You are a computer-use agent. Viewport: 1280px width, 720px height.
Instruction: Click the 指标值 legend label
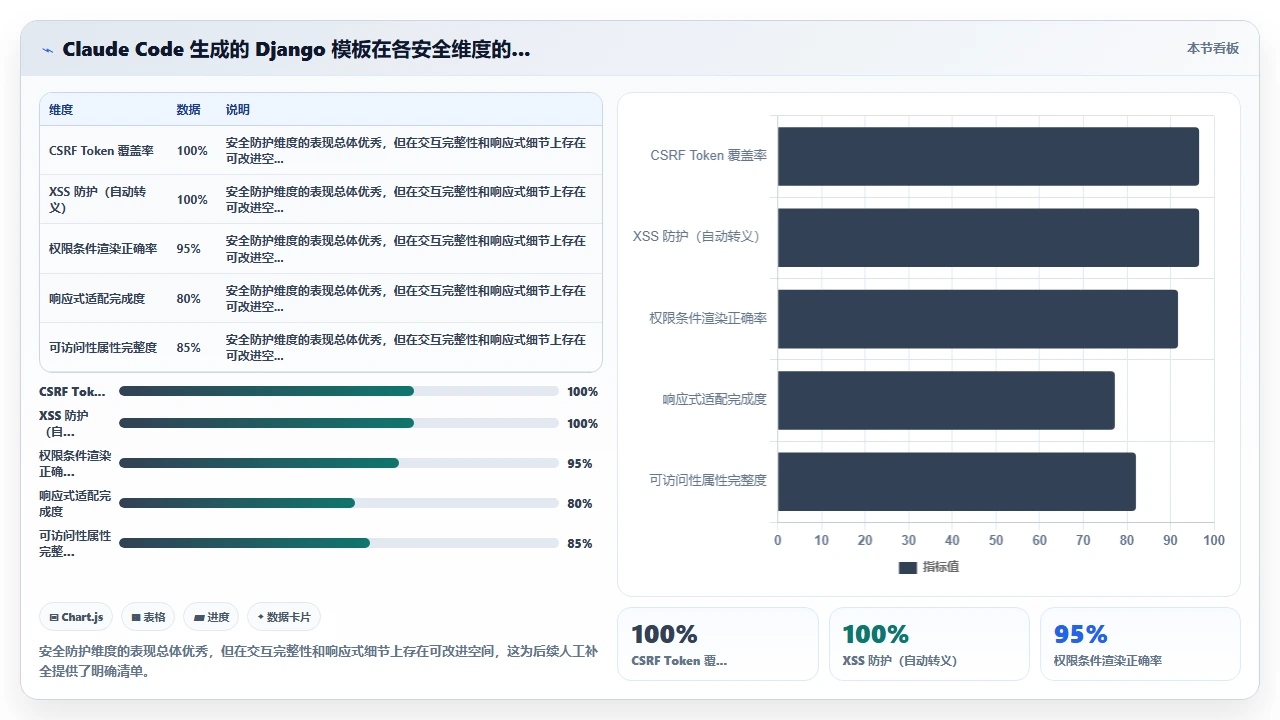point(941,567)
